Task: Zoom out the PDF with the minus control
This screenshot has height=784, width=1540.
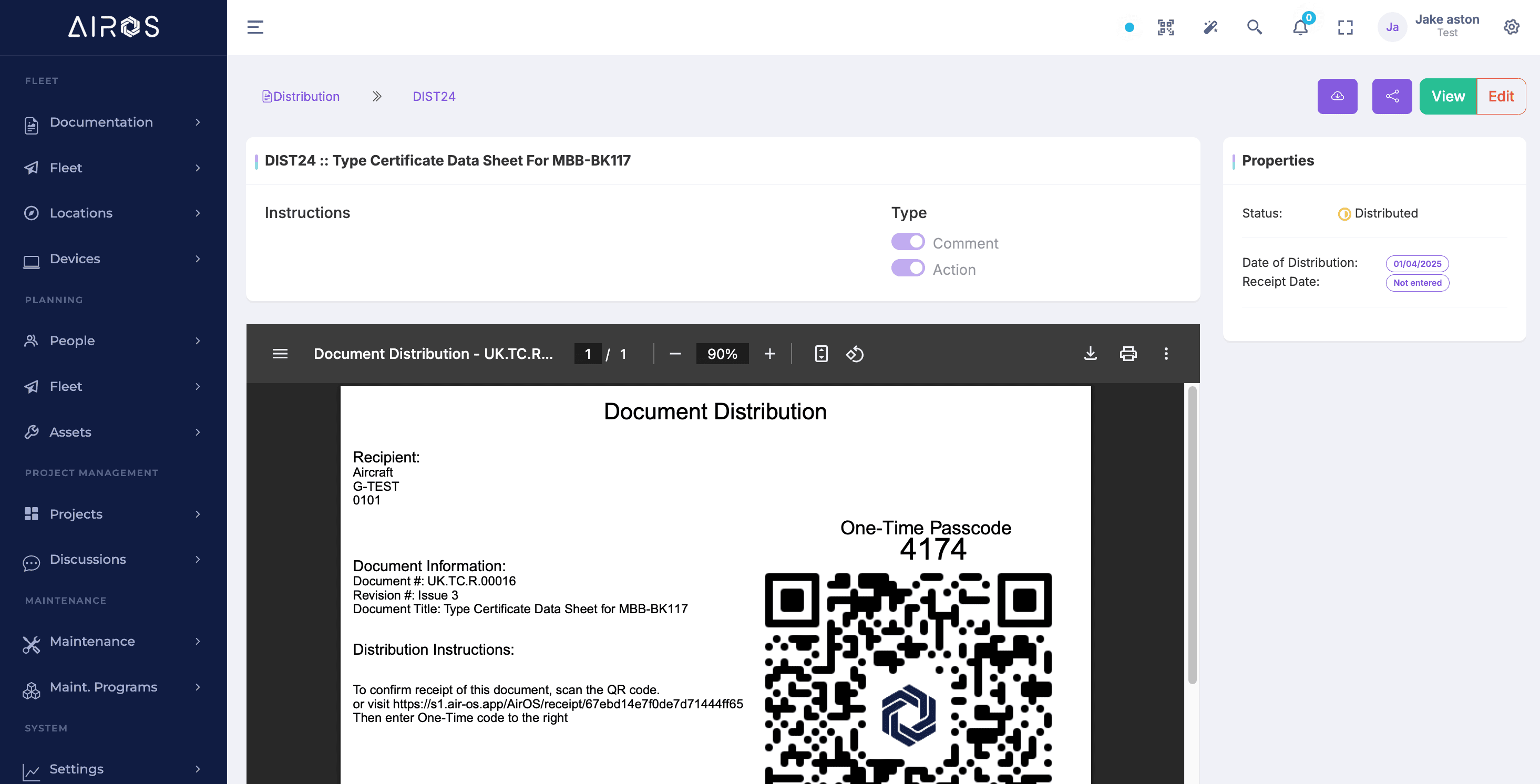Action: pyautogui.click(x=675, y=354)
